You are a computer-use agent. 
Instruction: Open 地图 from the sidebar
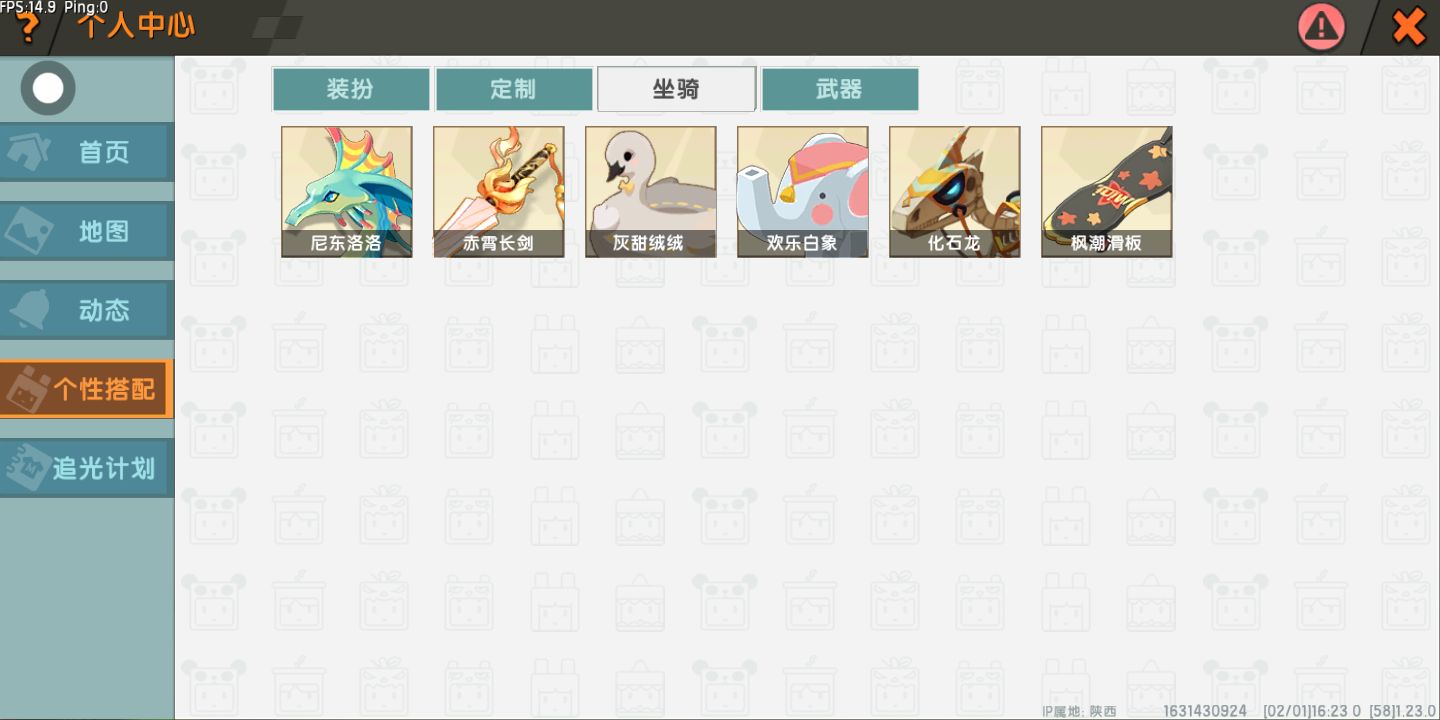pyautogui.click(x=87, y=231)
